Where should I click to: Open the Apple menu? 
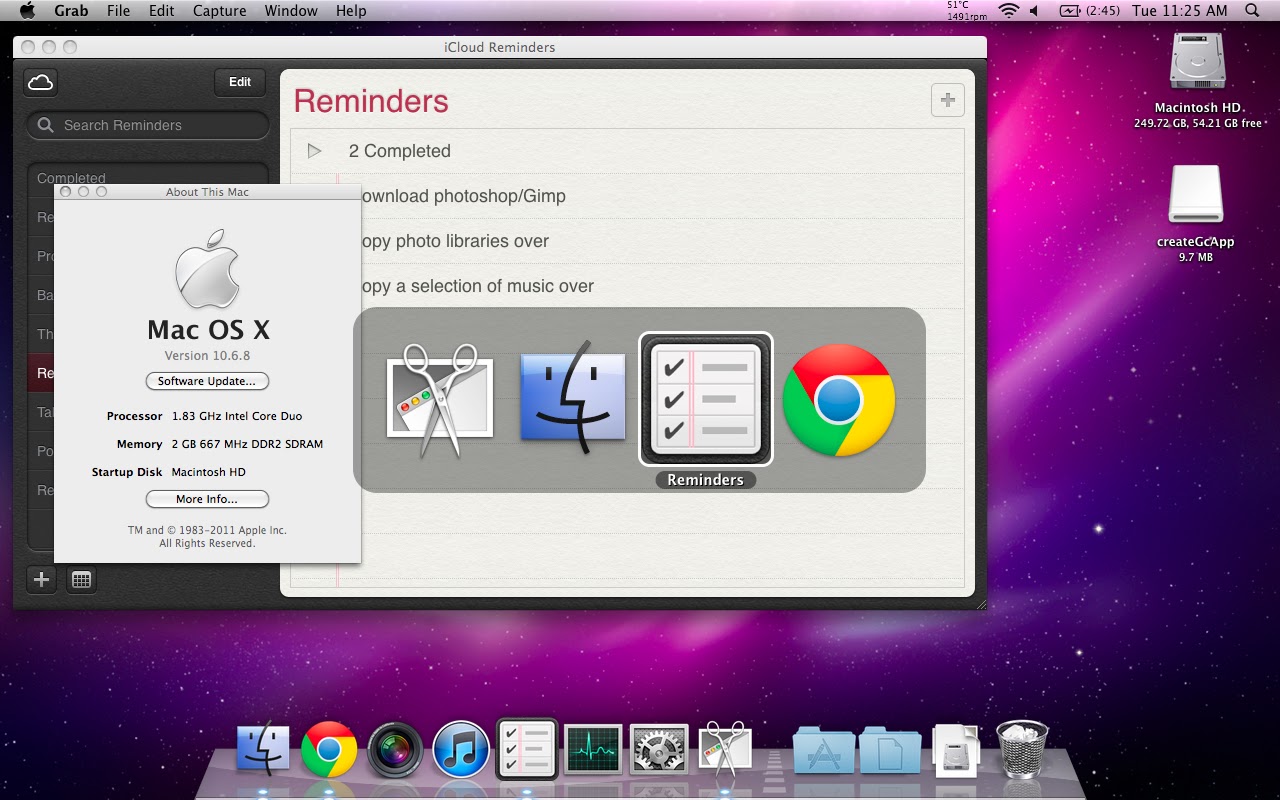(27, 11)
